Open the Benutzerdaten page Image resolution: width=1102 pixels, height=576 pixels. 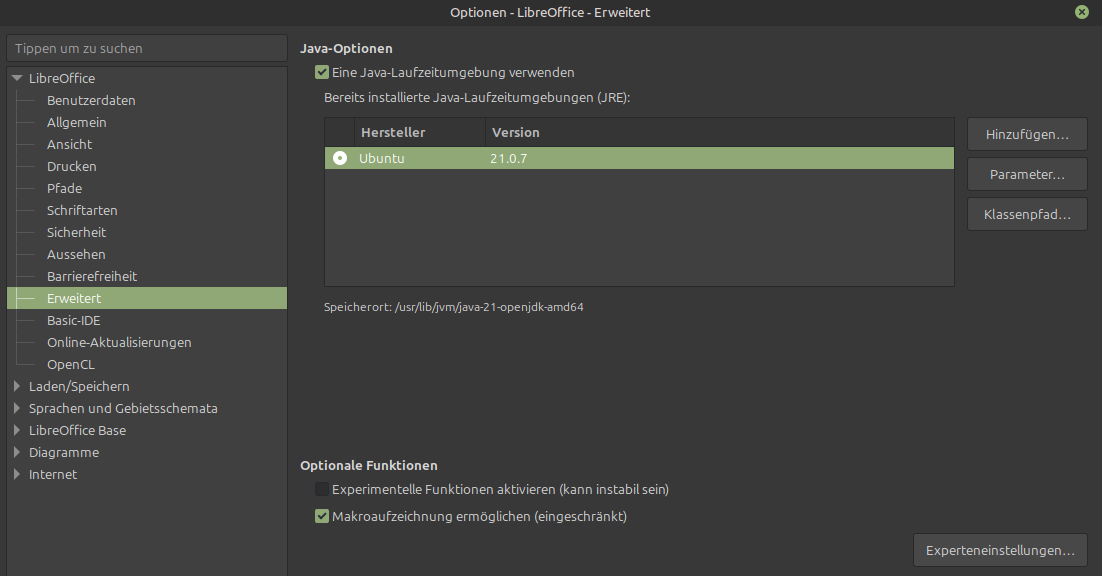[x=91, y=100]
